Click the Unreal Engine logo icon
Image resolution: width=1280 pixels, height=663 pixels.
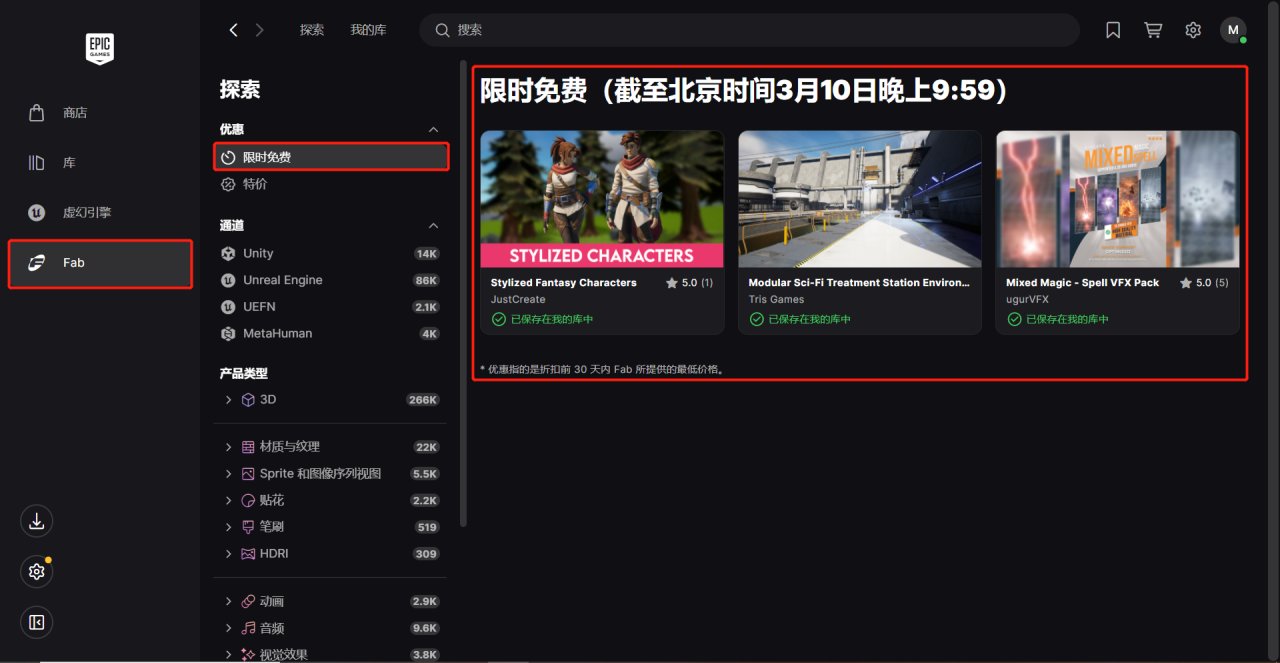tap(228, 280)
